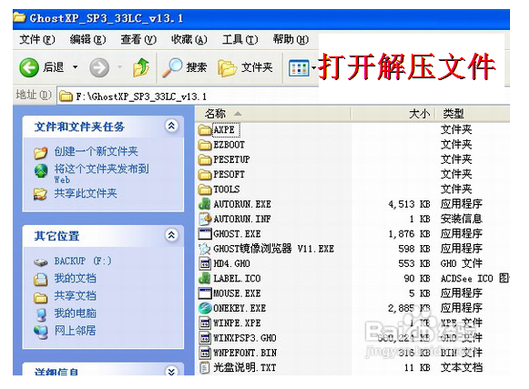This screenshot has width=529, height=389.
Task: Open the 查看(V) menu
Action: tap(138, 39)
